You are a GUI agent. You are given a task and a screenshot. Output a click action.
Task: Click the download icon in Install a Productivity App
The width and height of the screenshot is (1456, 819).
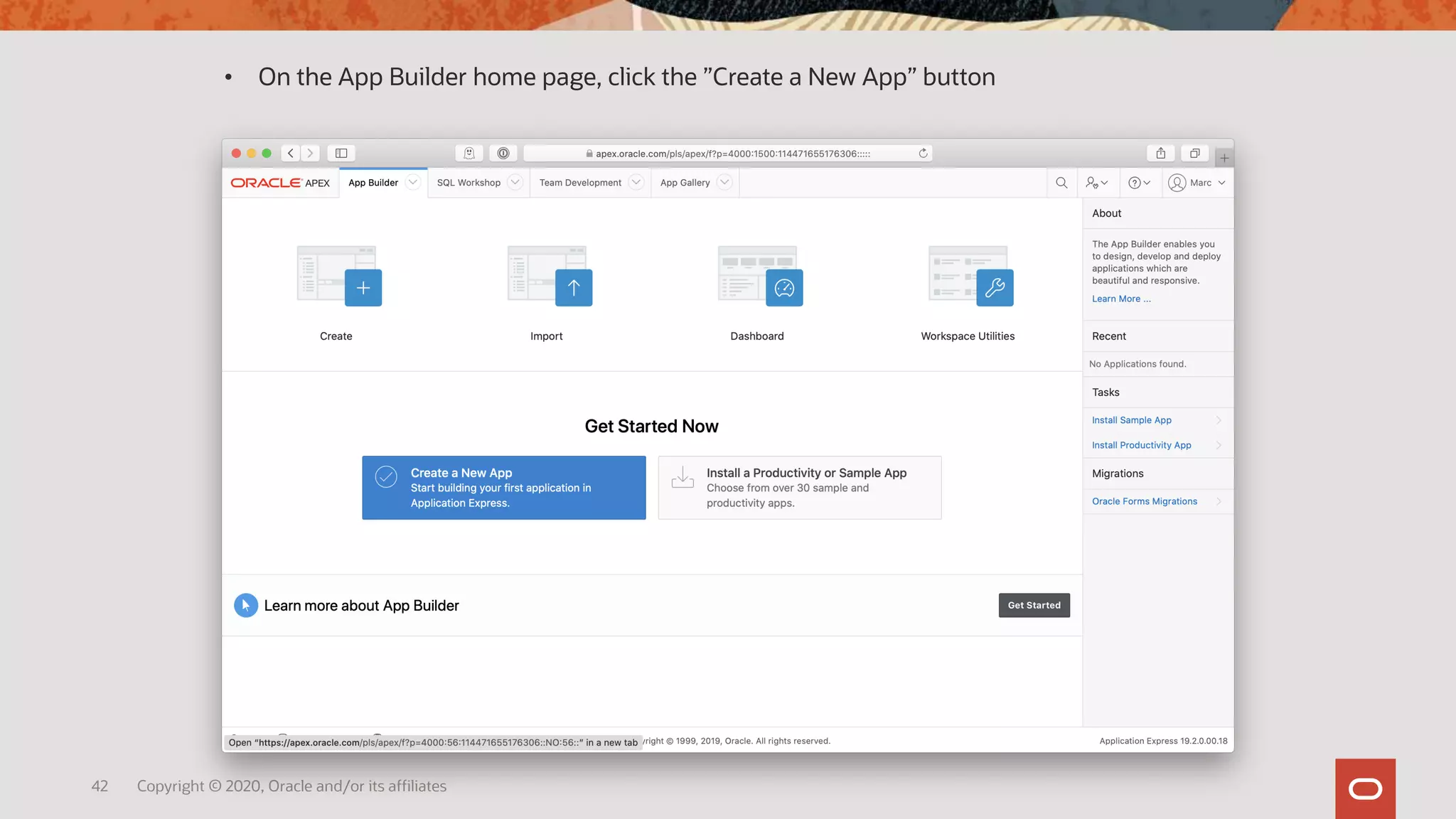tap(682, 477)
